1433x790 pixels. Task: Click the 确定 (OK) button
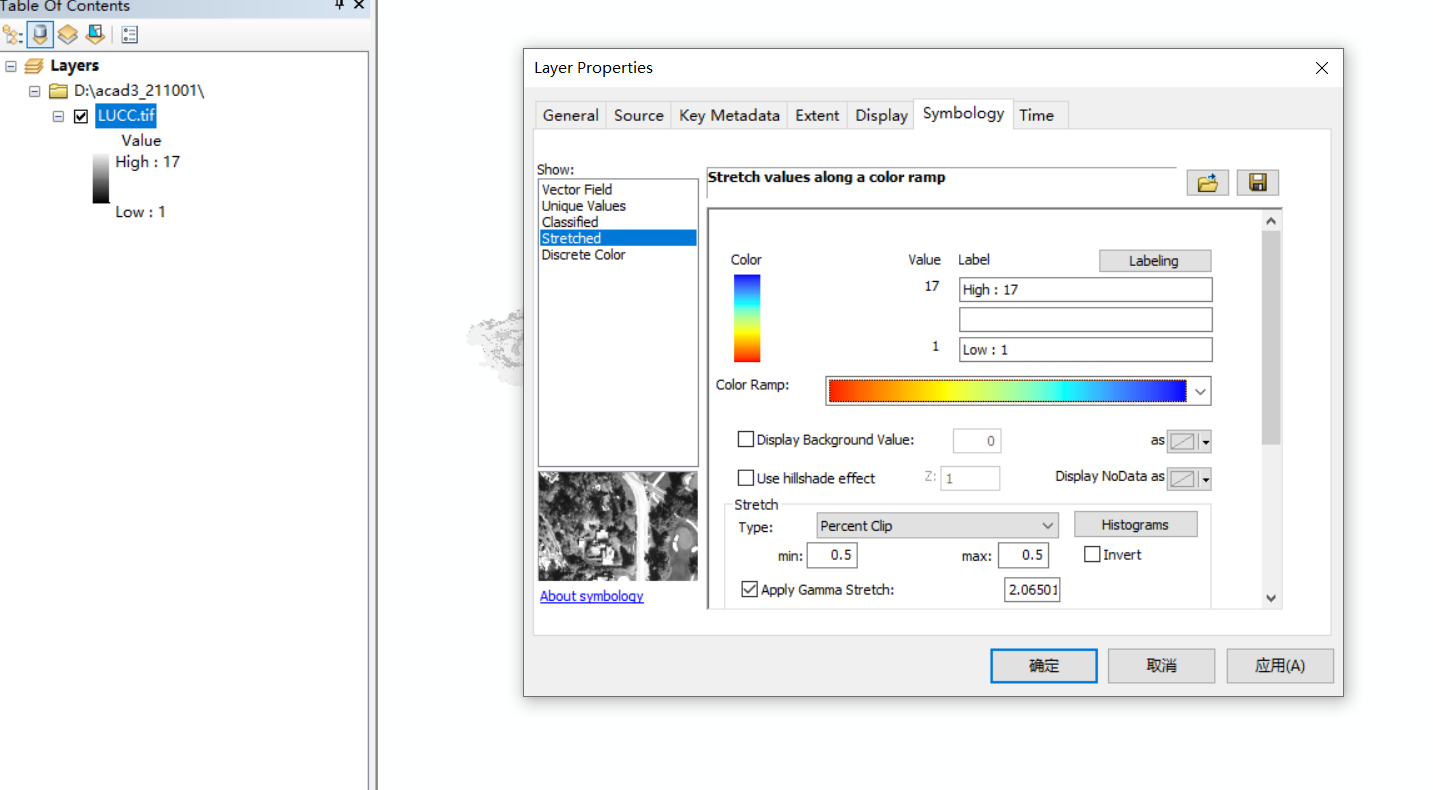[1044, 666]
